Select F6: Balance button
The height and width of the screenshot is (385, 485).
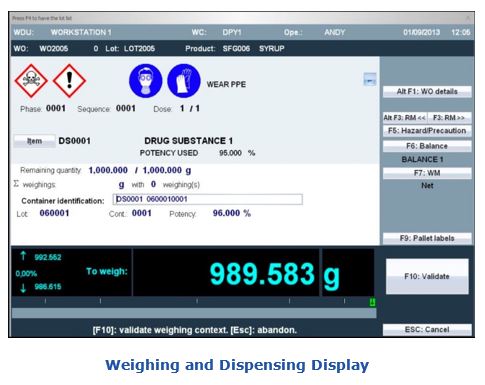click(x=427, y=146)
